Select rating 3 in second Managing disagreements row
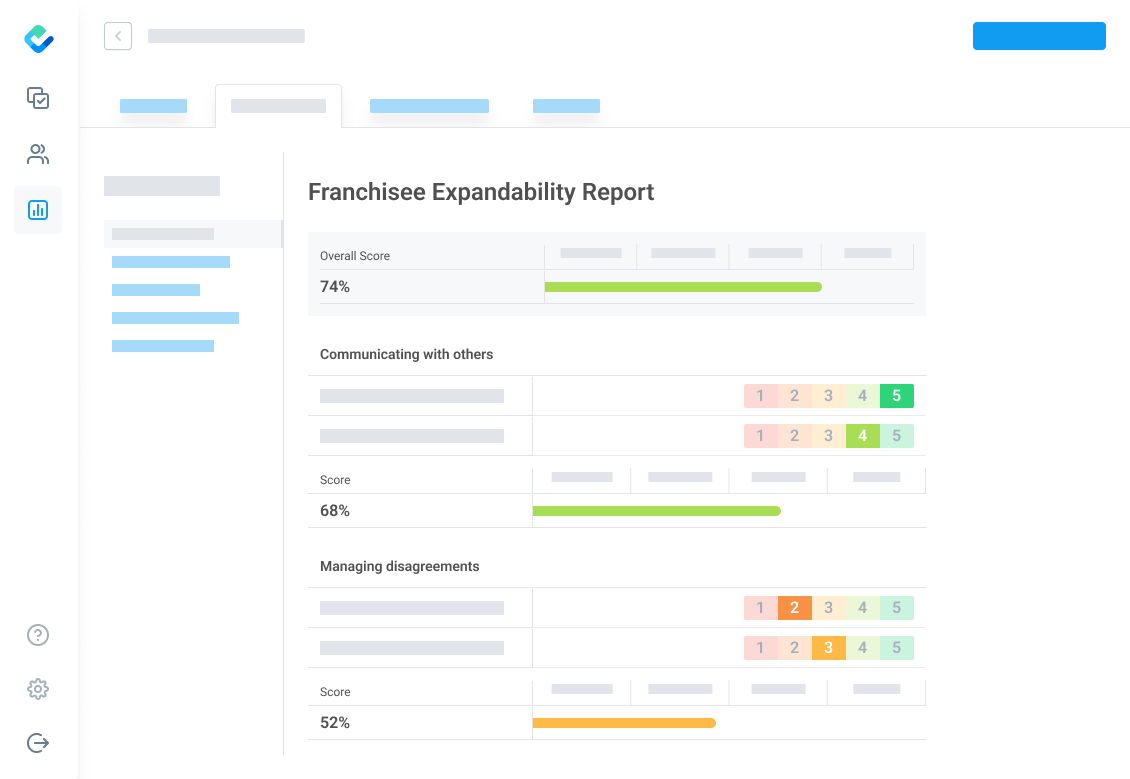Viewport: 1130px width, 779px height. point(828,648)
